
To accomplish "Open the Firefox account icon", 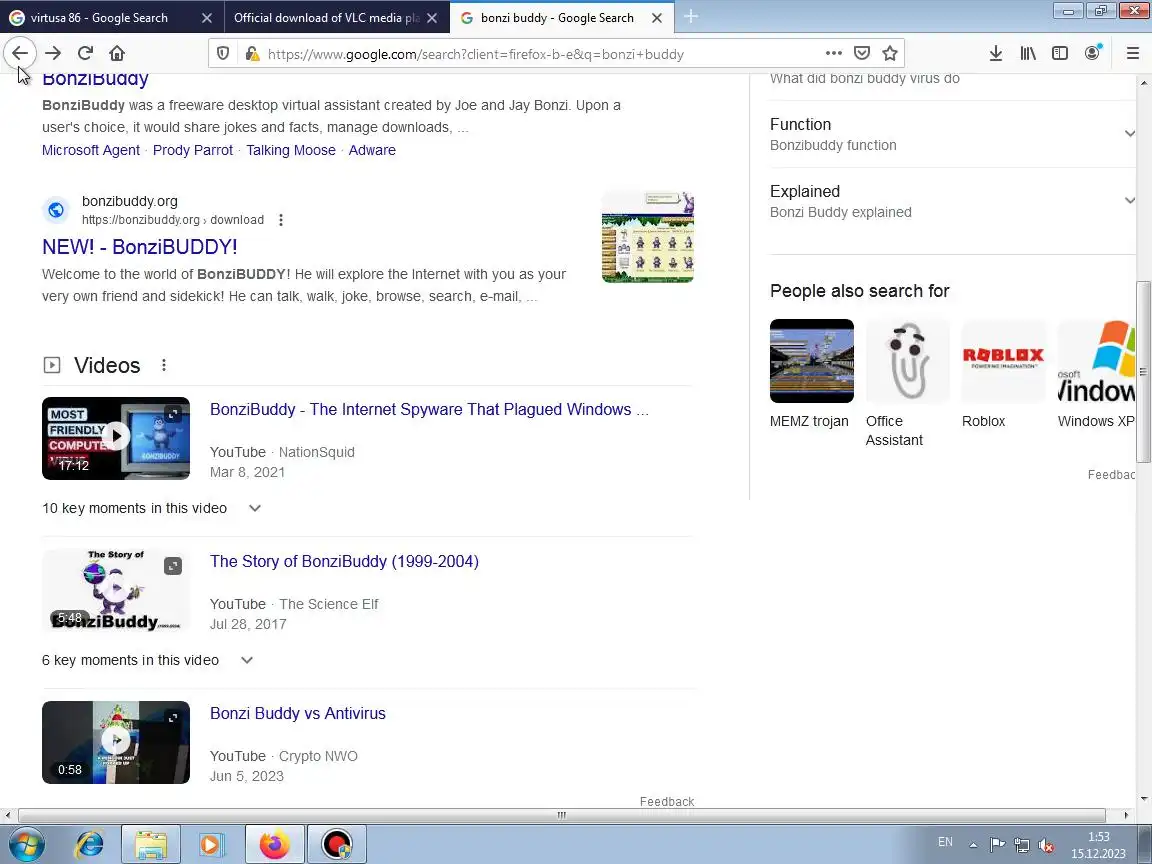I will tap(1092, 53).
